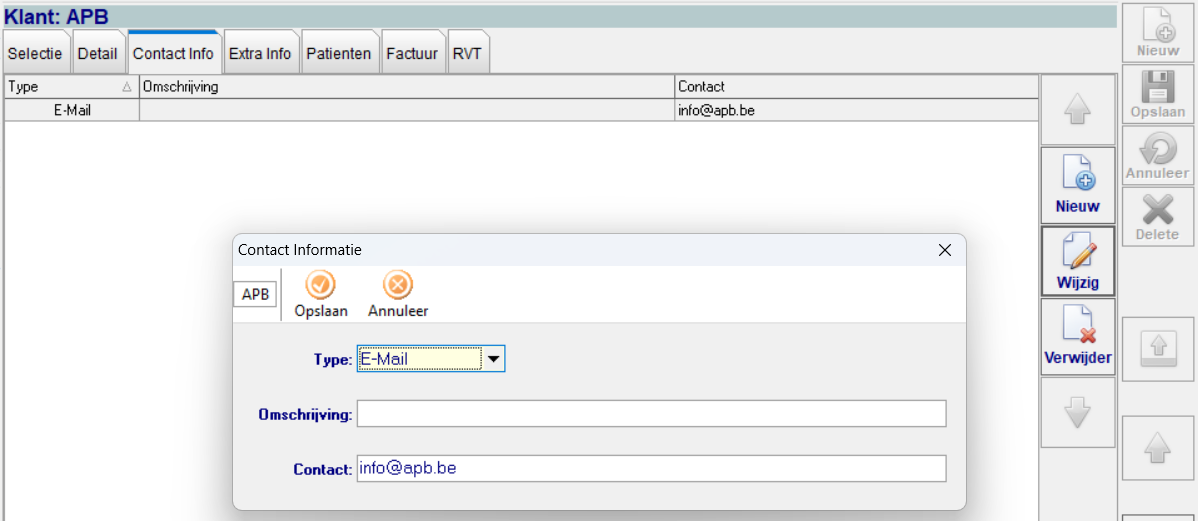Click the Nieuw contact button beside list
The image size is (1198, 521).
pyautogui.click(x=1077, y=184)
